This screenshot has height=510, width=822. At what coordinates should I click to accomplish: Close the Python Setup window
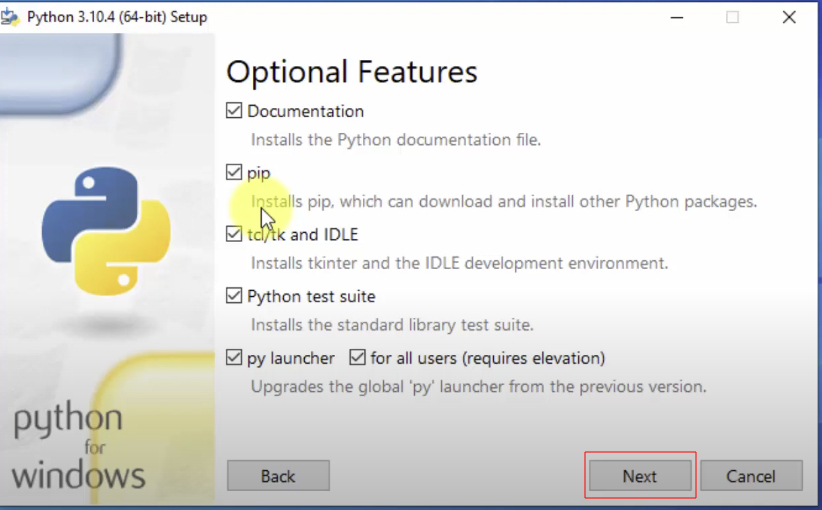pos(790,17)
